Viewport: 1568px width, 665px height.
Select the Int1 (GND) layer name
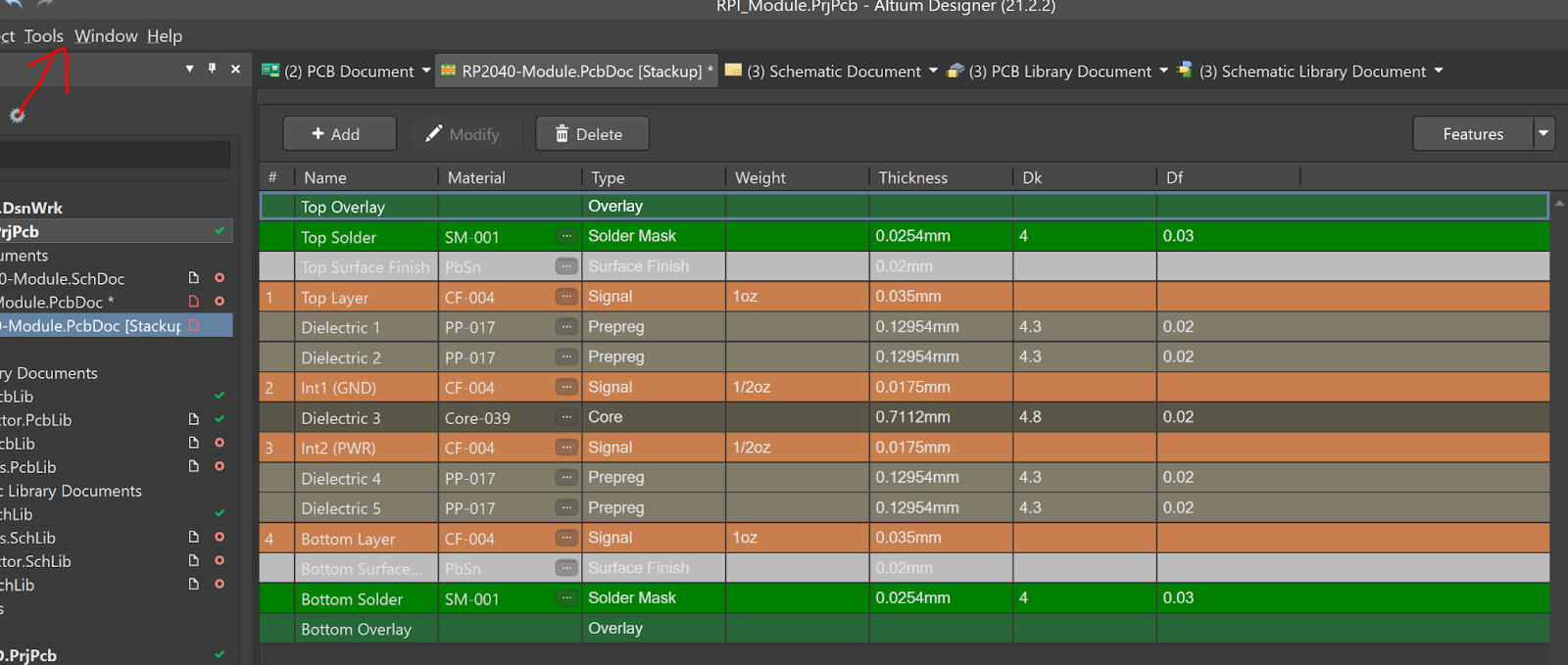click(338, 388)
